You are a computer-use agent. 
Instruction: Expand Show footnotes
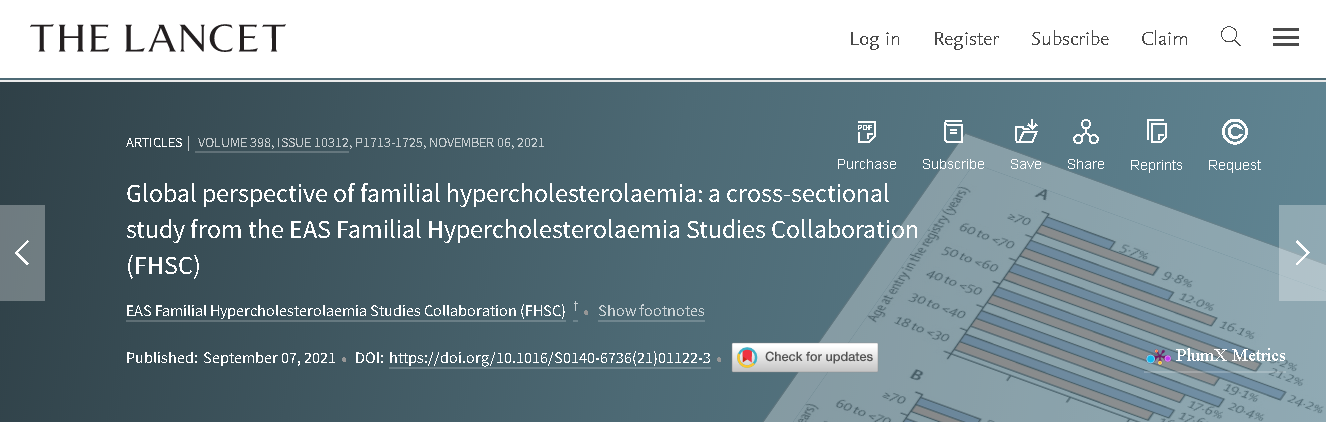point(651,311)
